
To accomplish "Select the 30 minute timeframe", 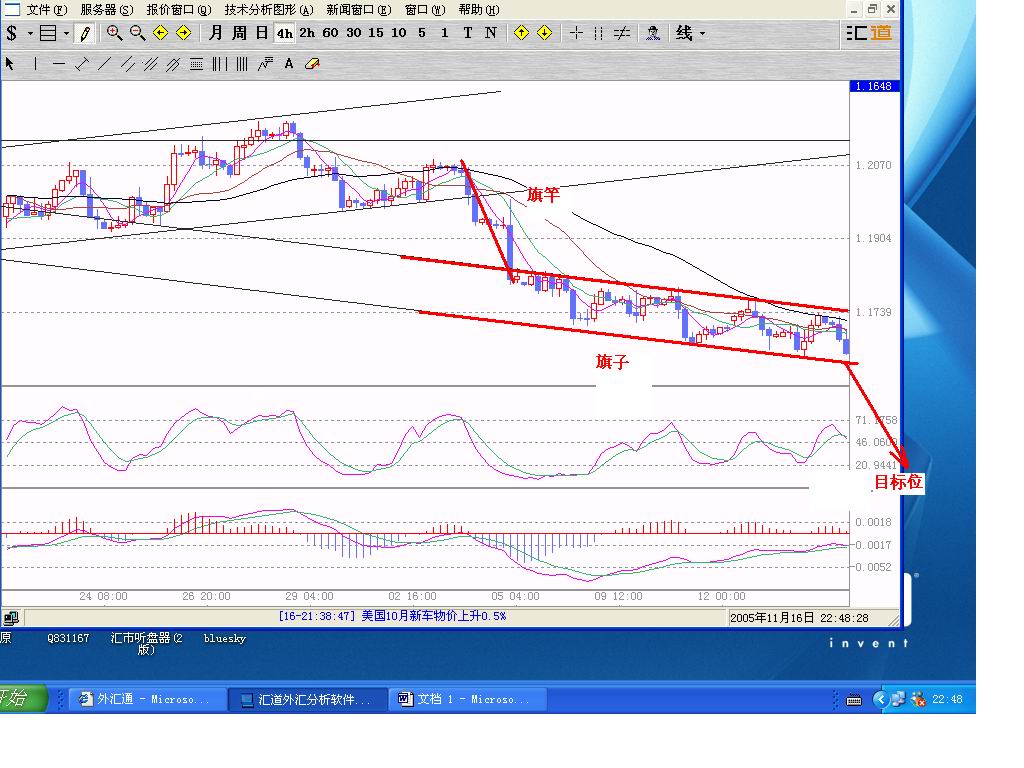I will [x=353, y=33].
